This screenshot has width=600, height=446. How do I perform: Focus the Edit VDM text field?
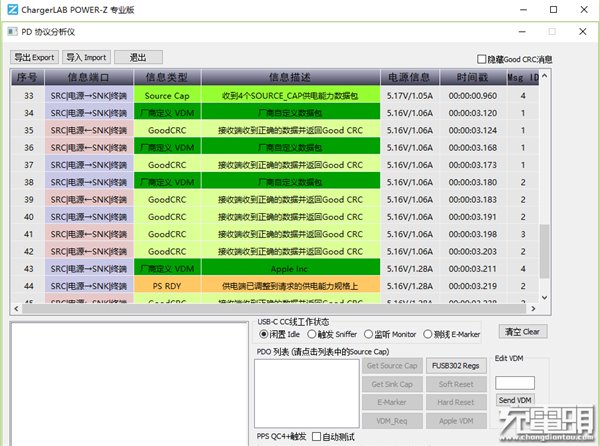(x=515, y=383)
